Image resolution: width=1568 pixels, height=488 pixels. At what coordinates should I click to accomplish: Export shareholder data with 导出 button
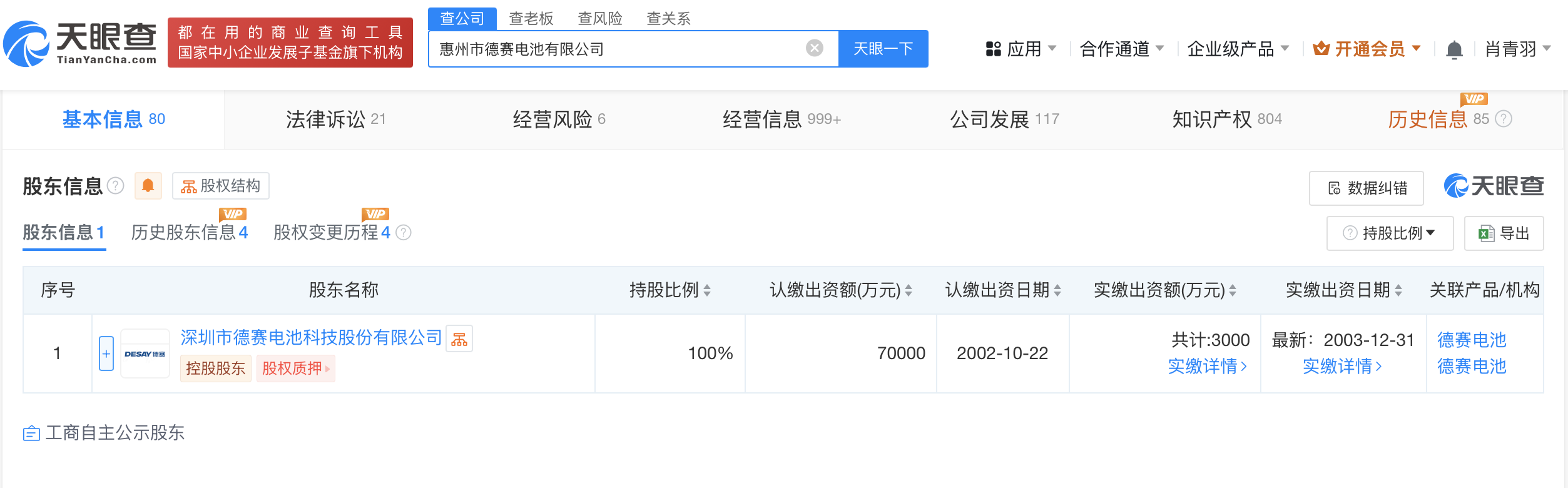(x=1504, y=233)
